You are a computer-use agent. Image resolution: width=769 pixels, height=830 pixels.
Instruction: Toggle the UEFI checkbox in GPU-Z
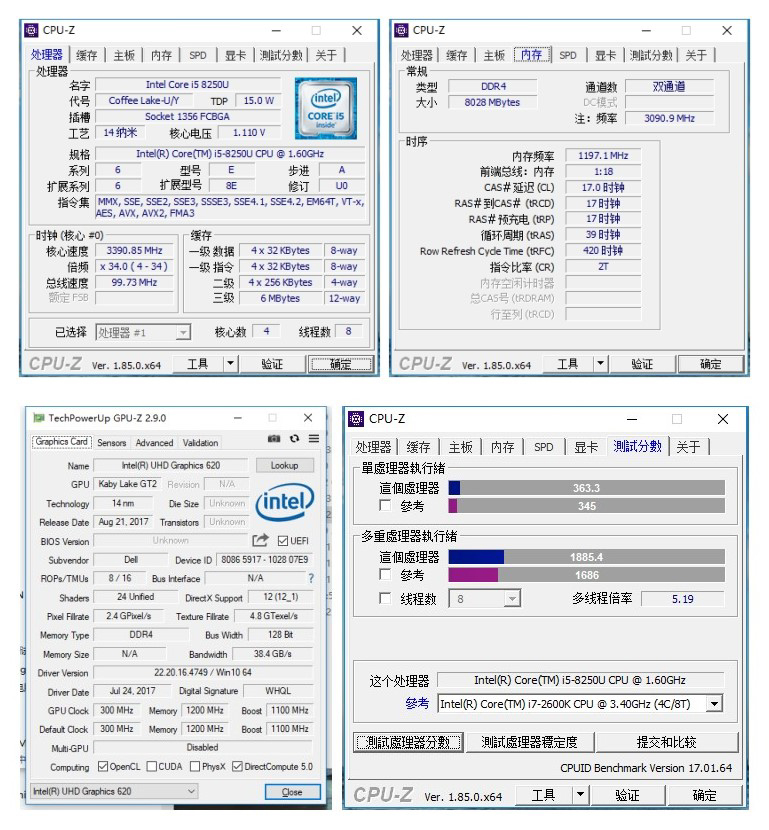pyautogui.click(x=283, y=541)
